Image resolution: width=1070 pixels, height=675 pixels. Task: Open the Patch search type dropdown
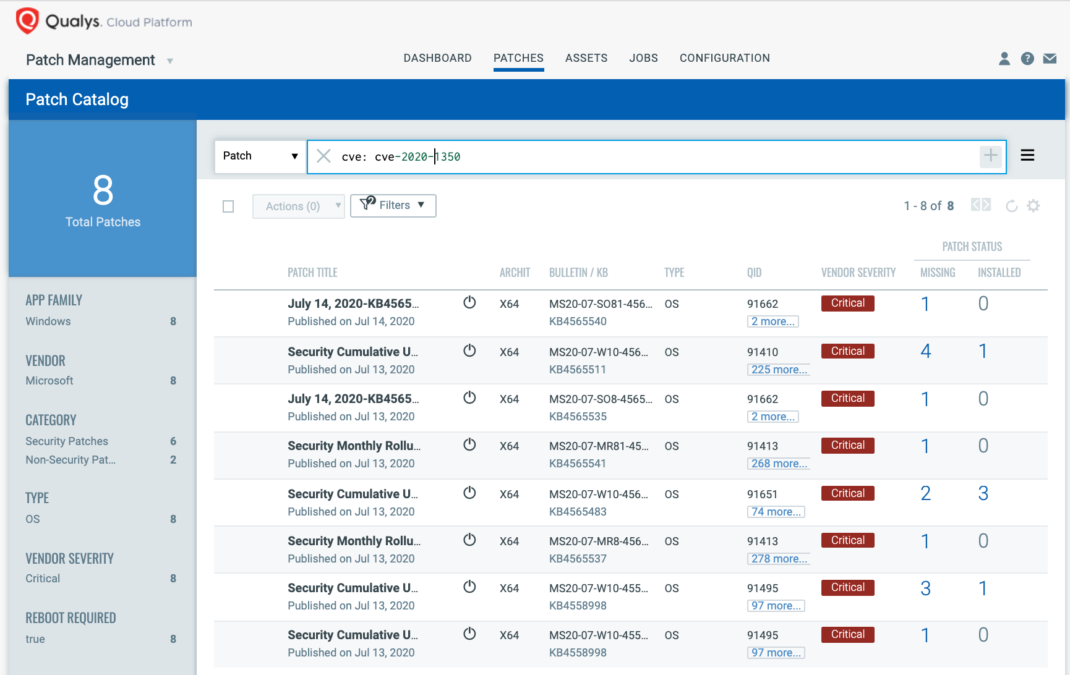tap(260, 156)
